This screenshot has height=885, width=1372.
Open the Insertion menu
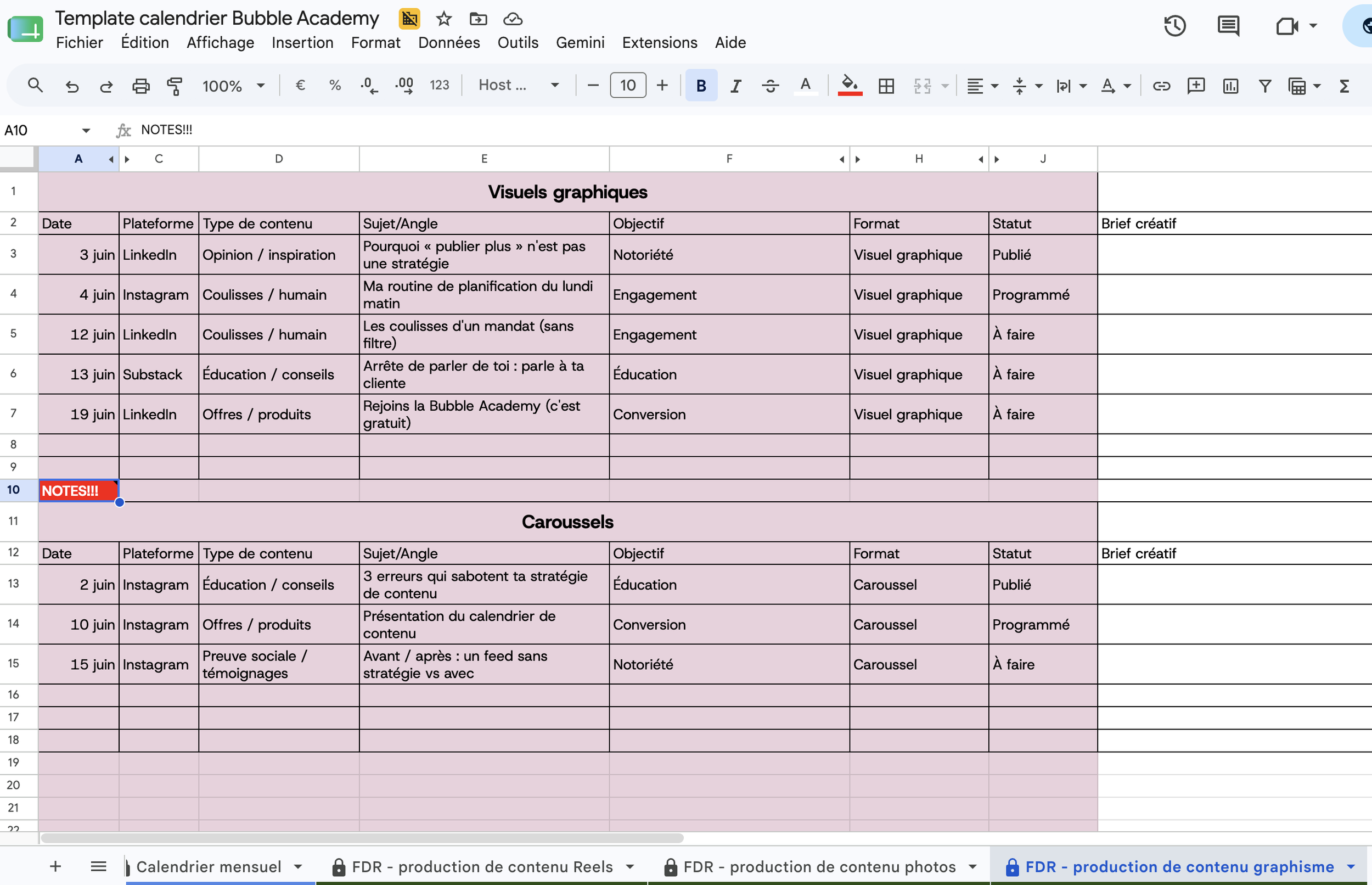[x=302, y=42]
